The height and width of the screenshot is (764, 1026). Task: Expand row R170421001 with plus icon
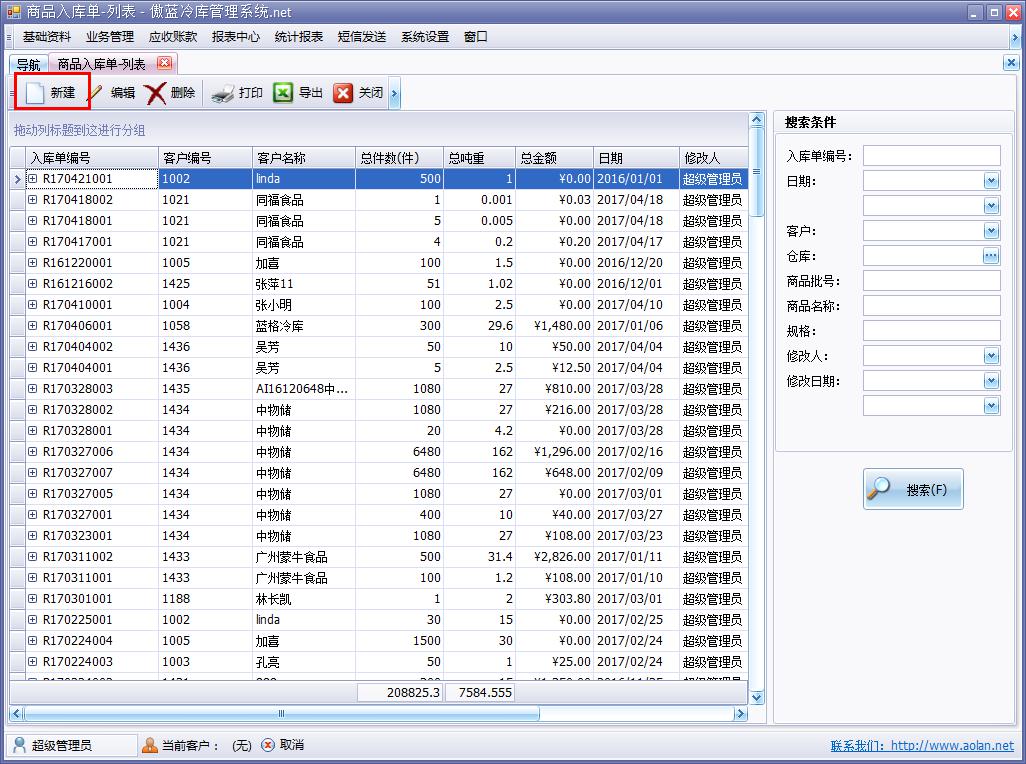[x=32, y=179]
